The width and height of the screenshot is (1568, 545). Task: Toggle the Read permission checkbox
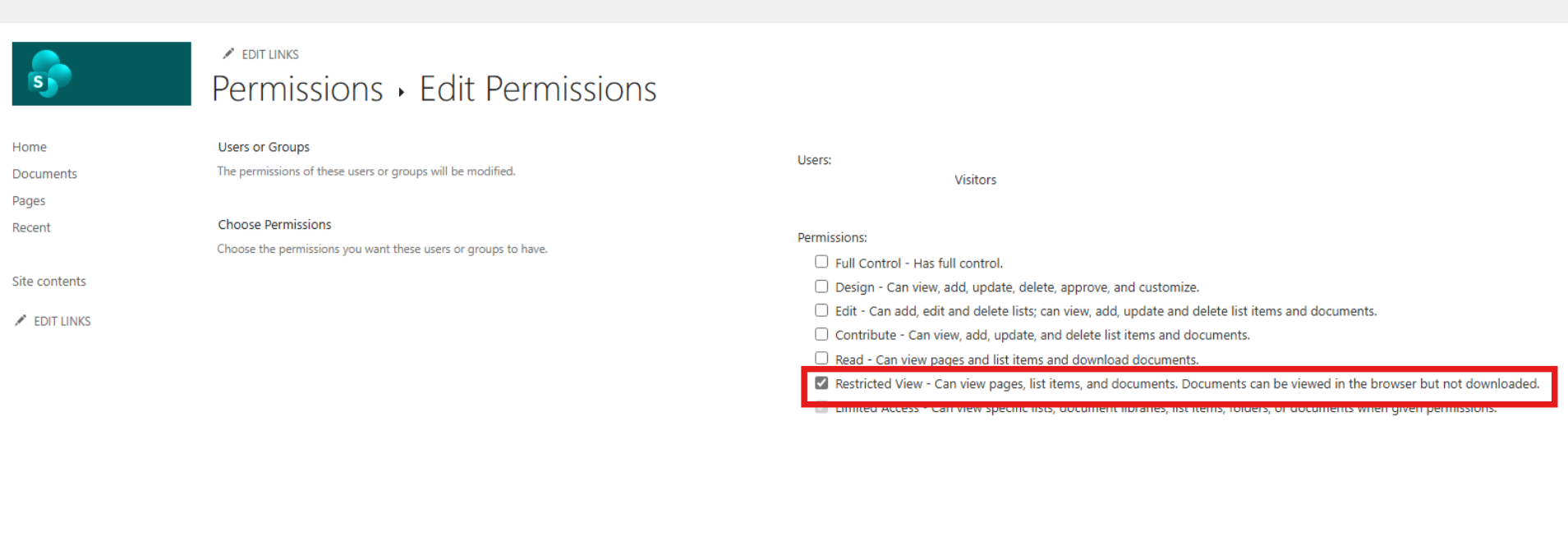pos(821,358)
